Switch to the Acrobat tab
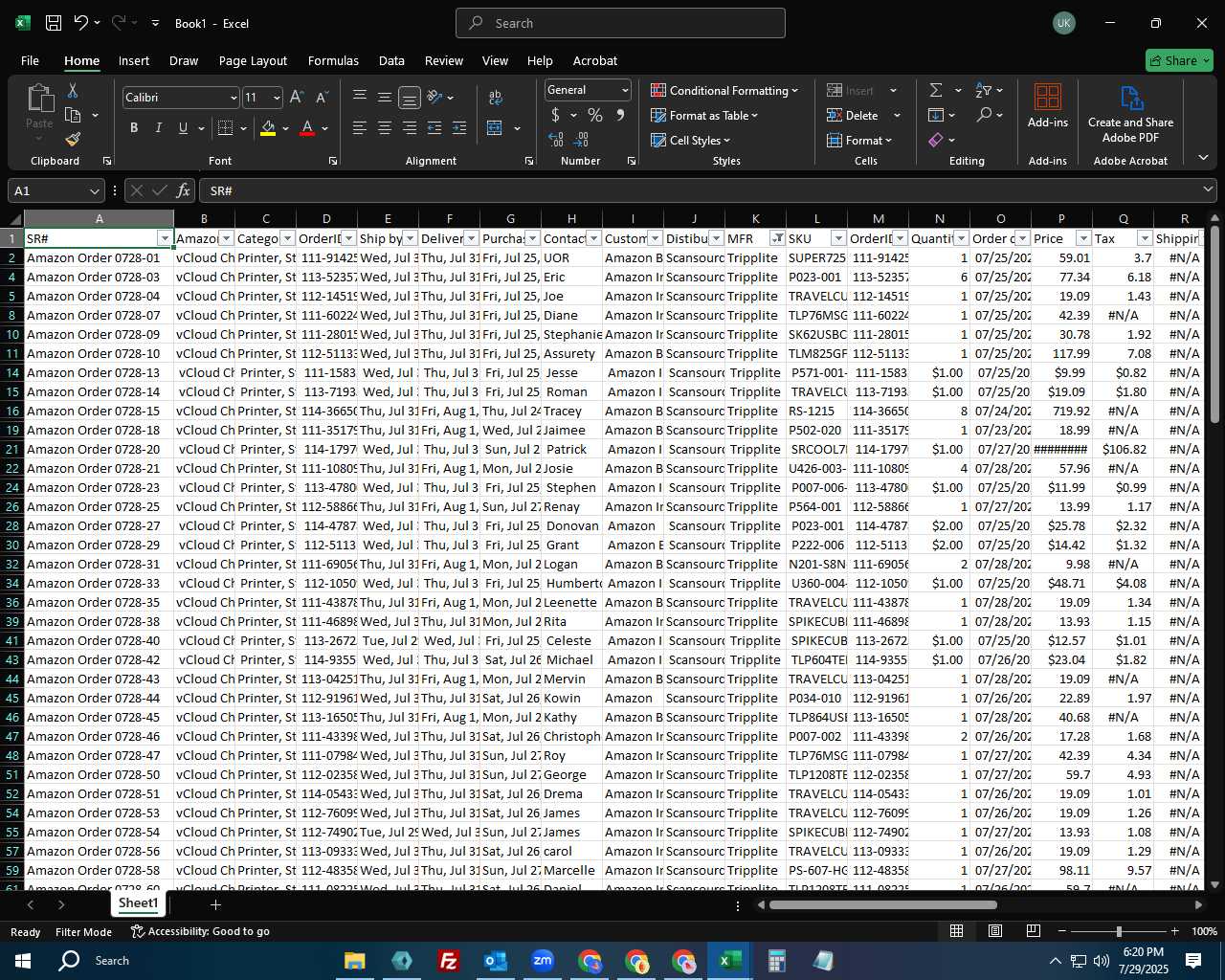The width and height of the screenshot is (1225, 980). [x=595, y=60]
